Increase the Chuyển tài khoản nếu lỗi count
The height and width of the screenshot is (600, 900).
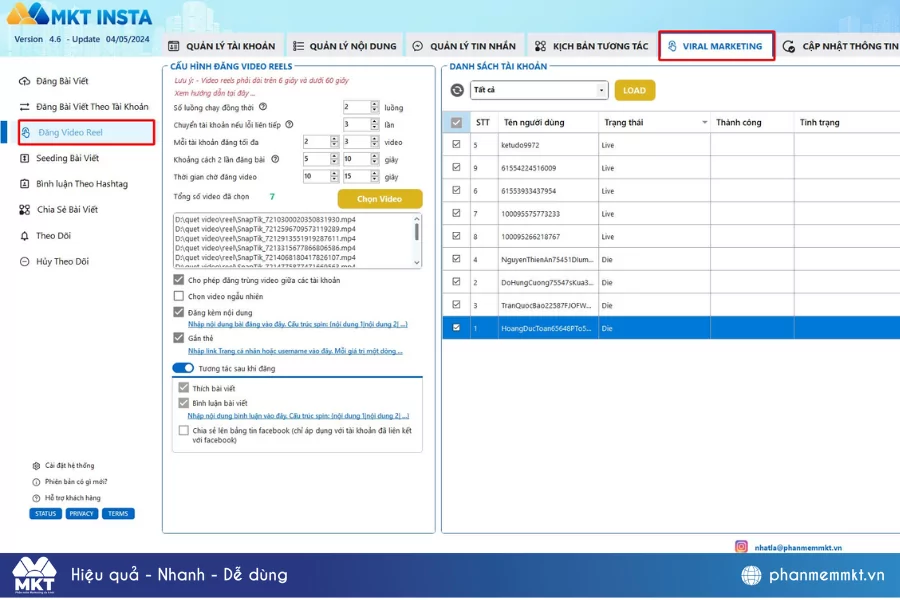[375, 121]
